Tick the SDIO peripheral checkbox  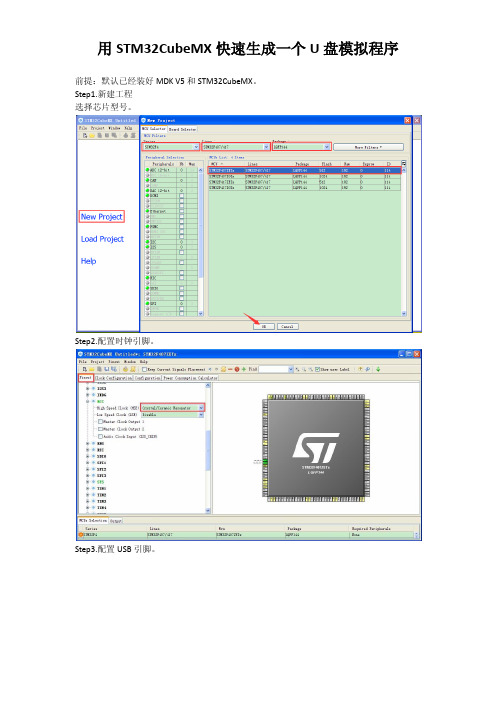pyautogui.click(x=182, y=288)
